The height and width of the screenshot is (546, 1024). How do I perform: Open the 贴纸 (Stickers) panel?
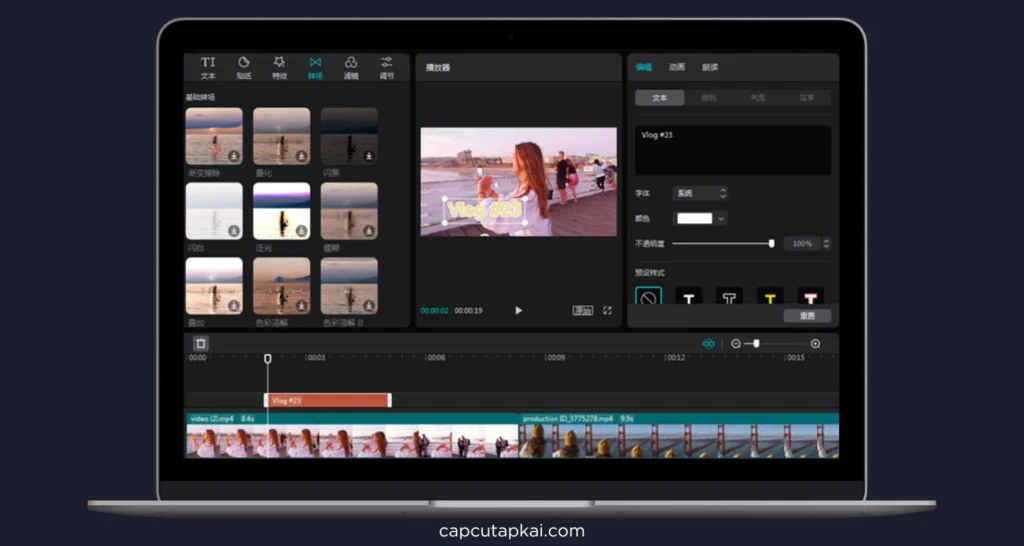(244, 67)
